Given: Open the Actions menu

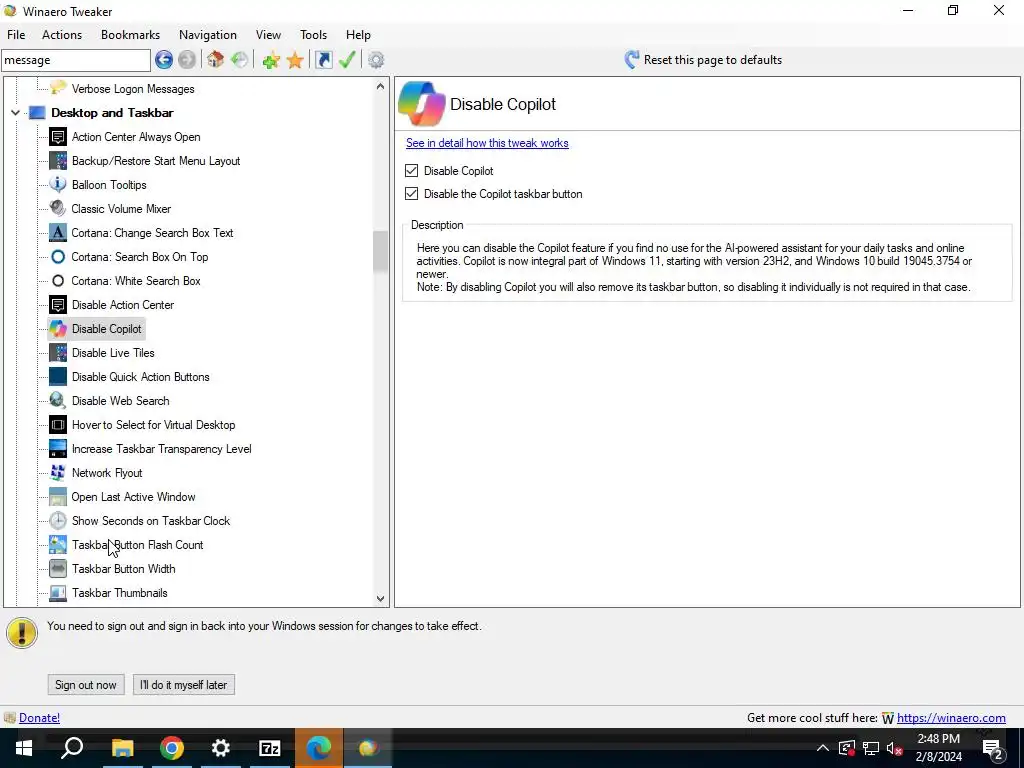Looking at the screenshot, I should (x=62, y=35).
